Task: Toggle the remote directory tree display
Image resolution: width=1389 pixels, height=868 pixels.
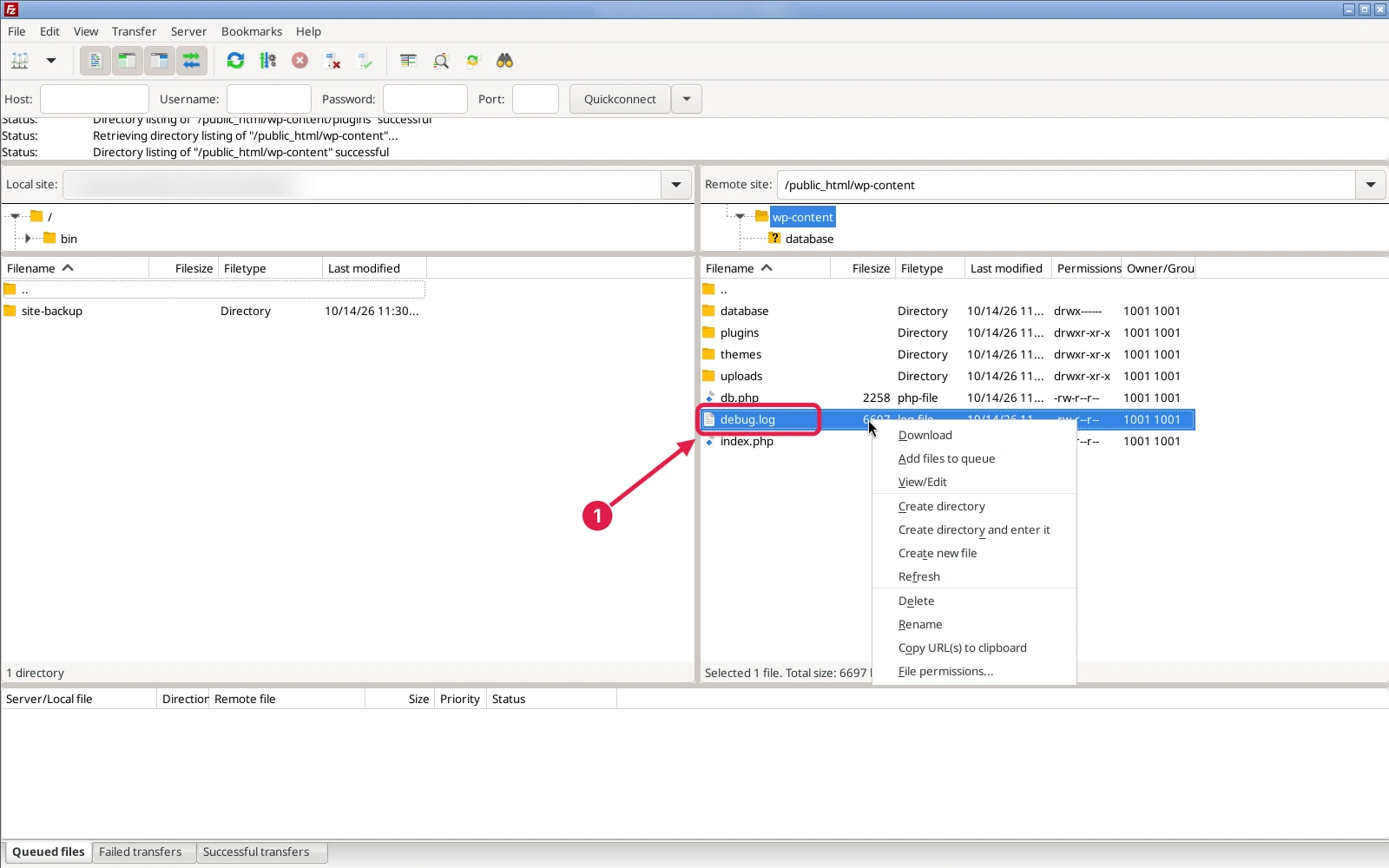Action: tap(159, 61)
